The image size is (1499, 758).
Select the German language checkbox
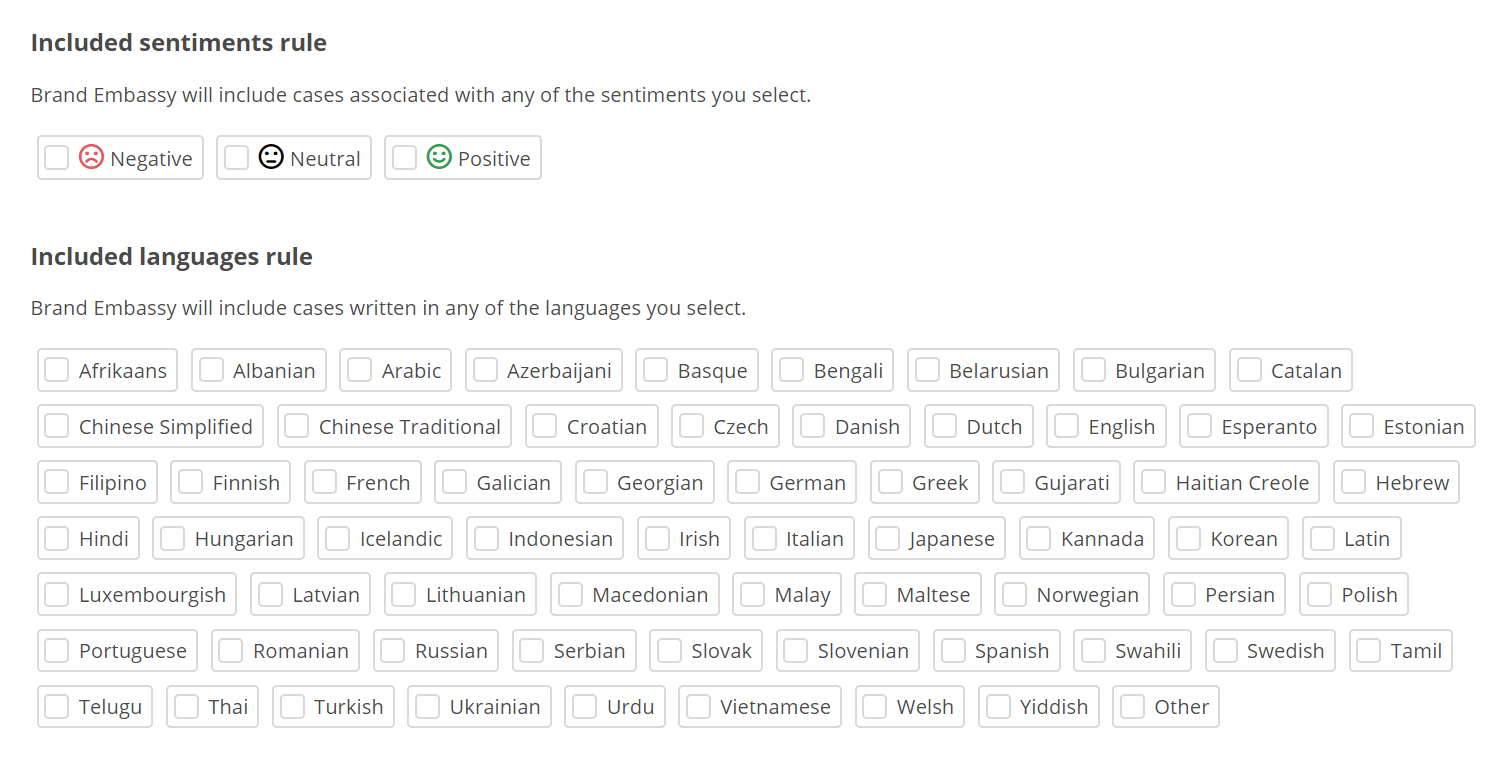point(747,482)
